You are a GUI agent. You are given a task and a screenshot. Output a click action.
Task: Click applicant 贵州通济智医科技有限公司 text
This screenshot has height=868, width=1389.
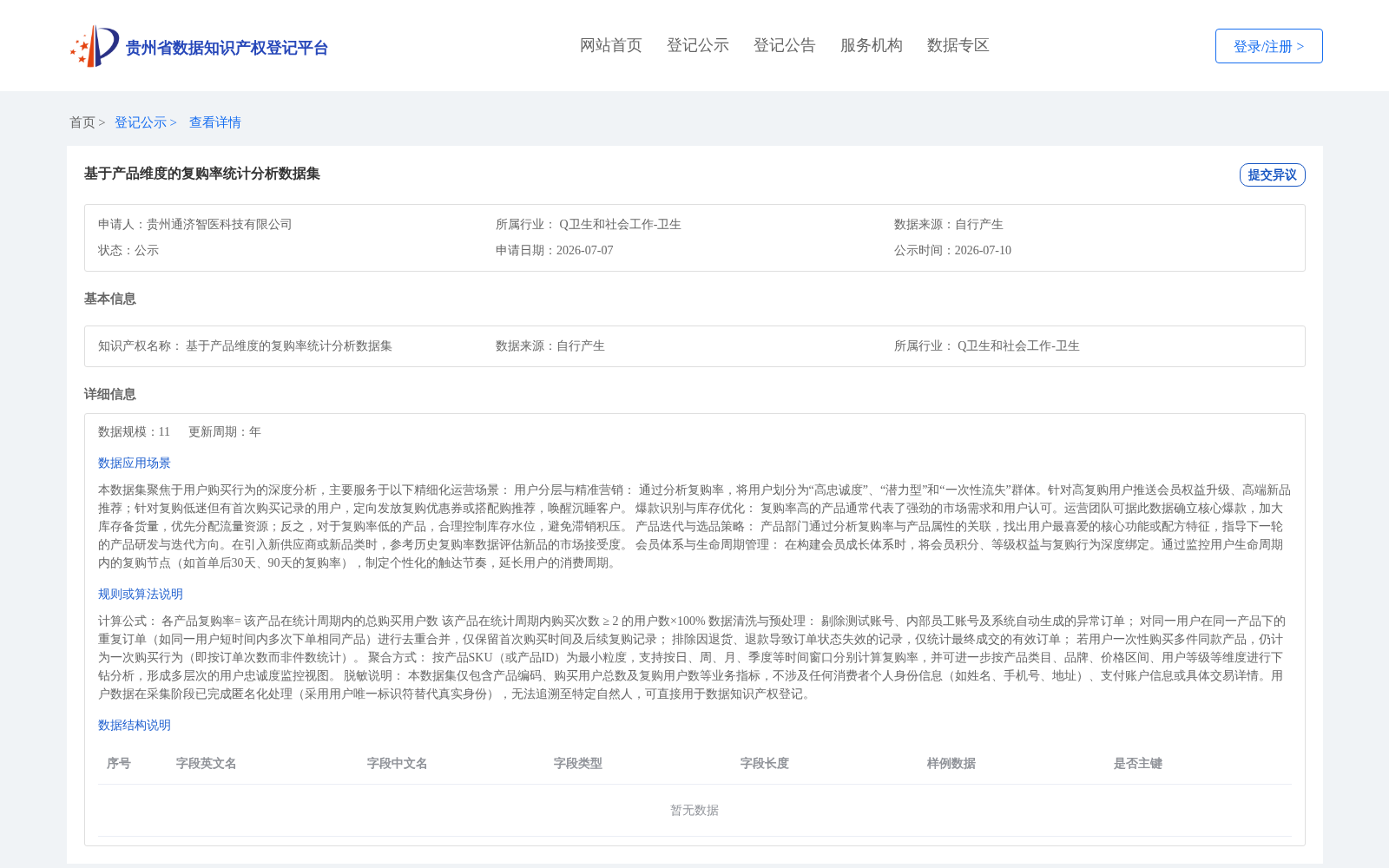click(x=220, y=224)
